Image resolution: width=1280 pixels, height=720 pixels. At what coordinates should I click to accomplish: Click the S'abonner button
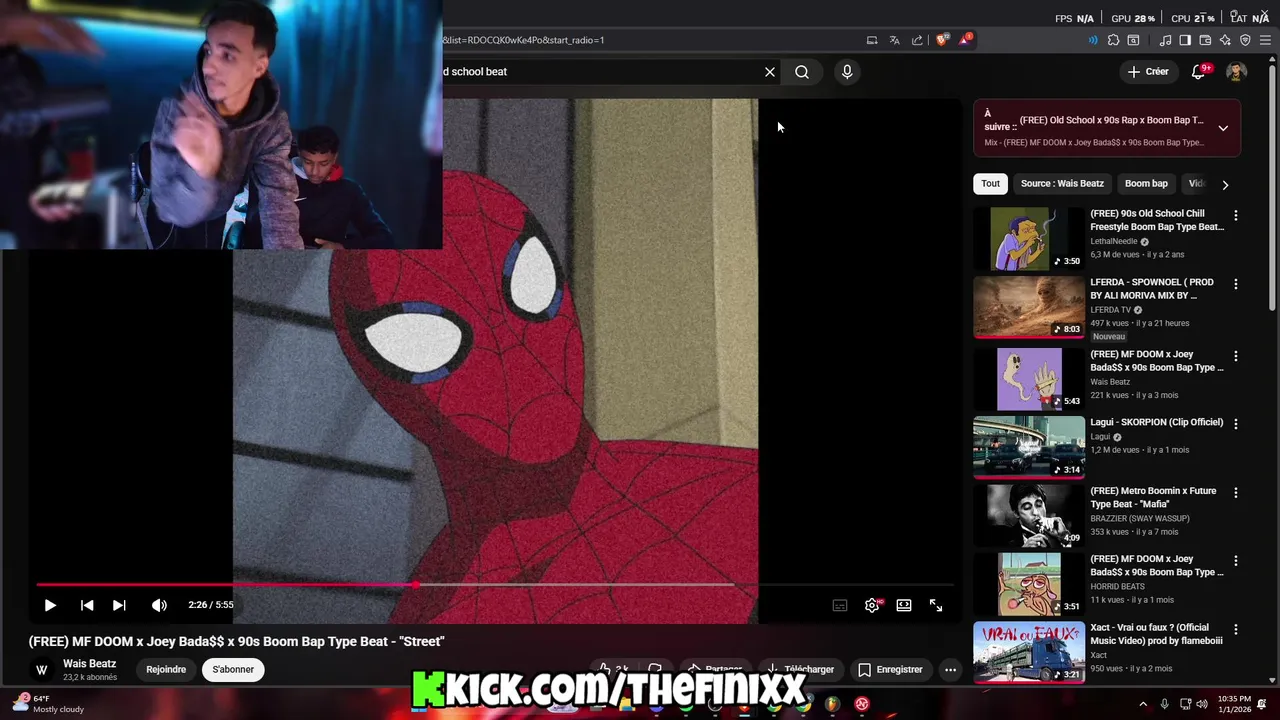click(x=233, y=670)
